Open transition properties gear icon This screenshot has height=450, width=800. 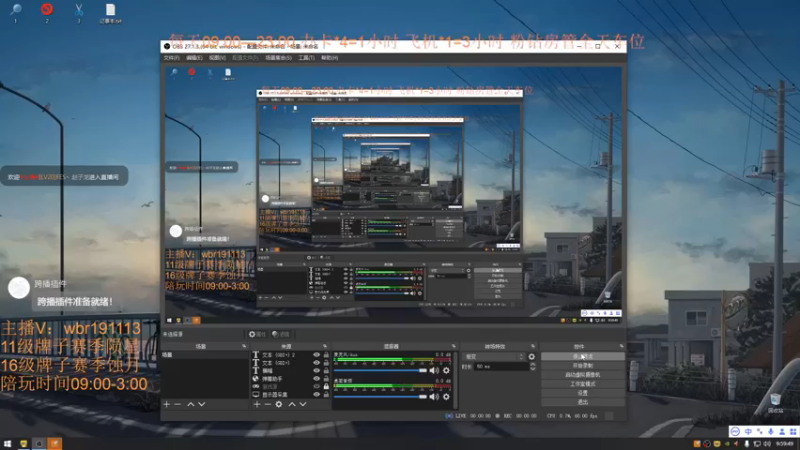coord(532,357)
